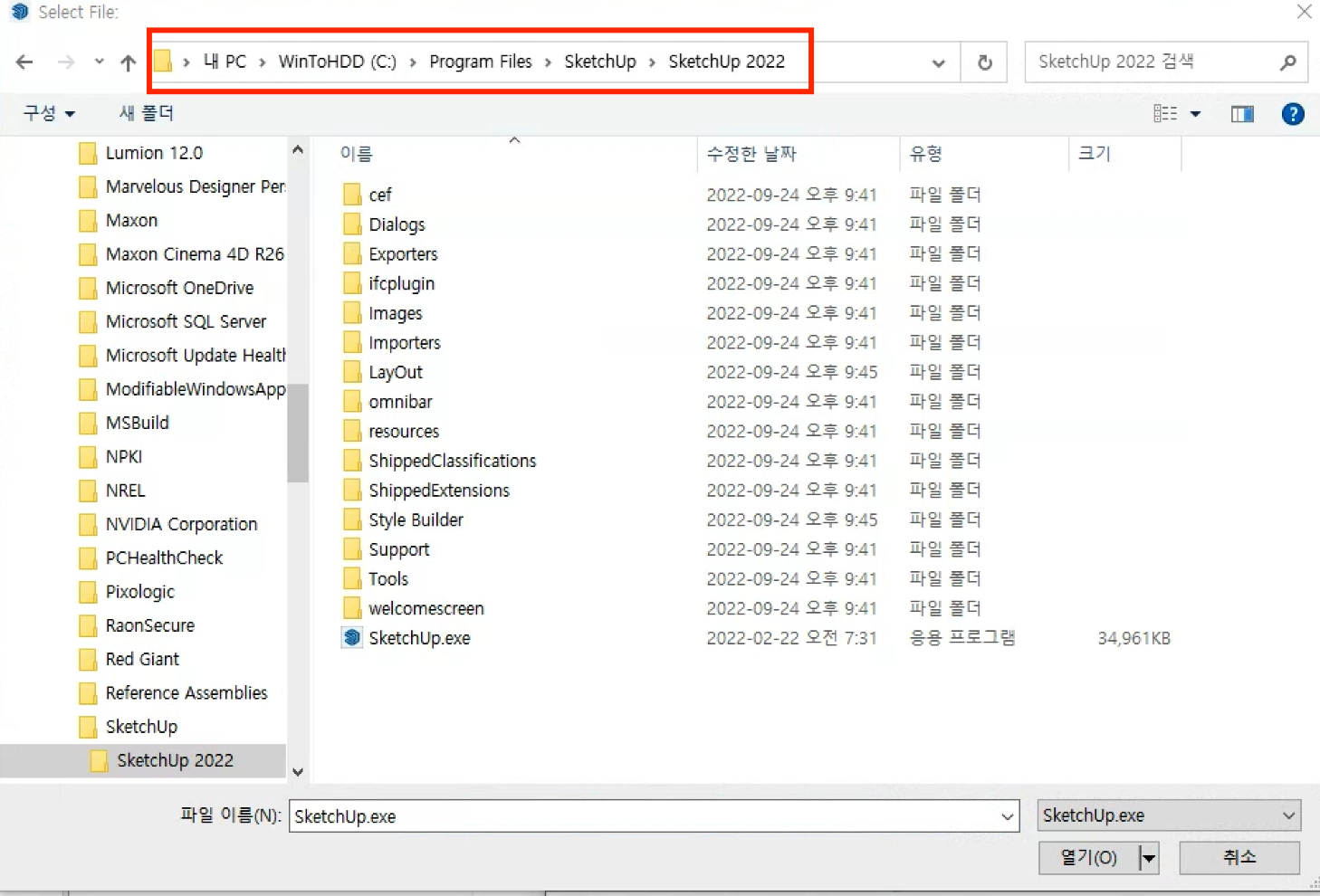Open the 구성 menu
Image resolution: width=1320 pixels, height=896 pixels.
pos(49,113)
